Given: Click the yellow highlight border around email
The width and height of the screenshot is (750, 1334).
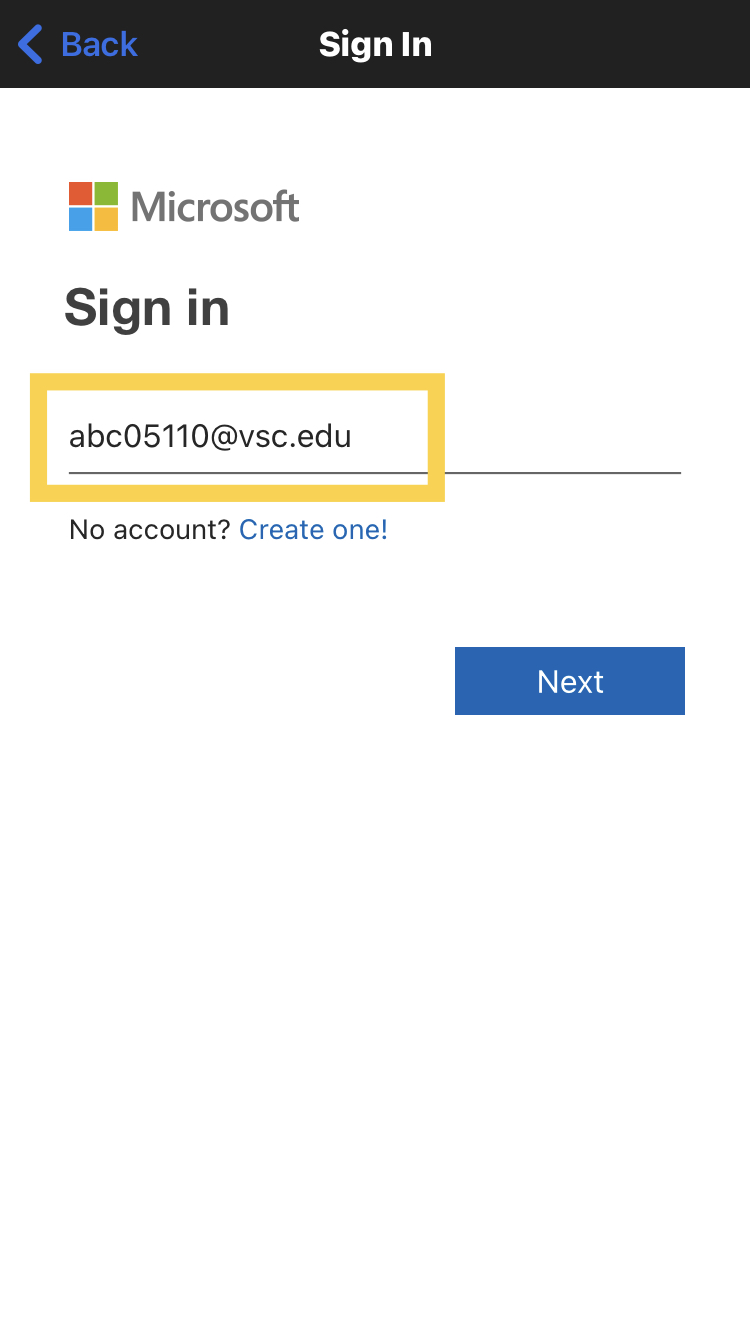Looking at the screenshot, I should coord(38,437).
